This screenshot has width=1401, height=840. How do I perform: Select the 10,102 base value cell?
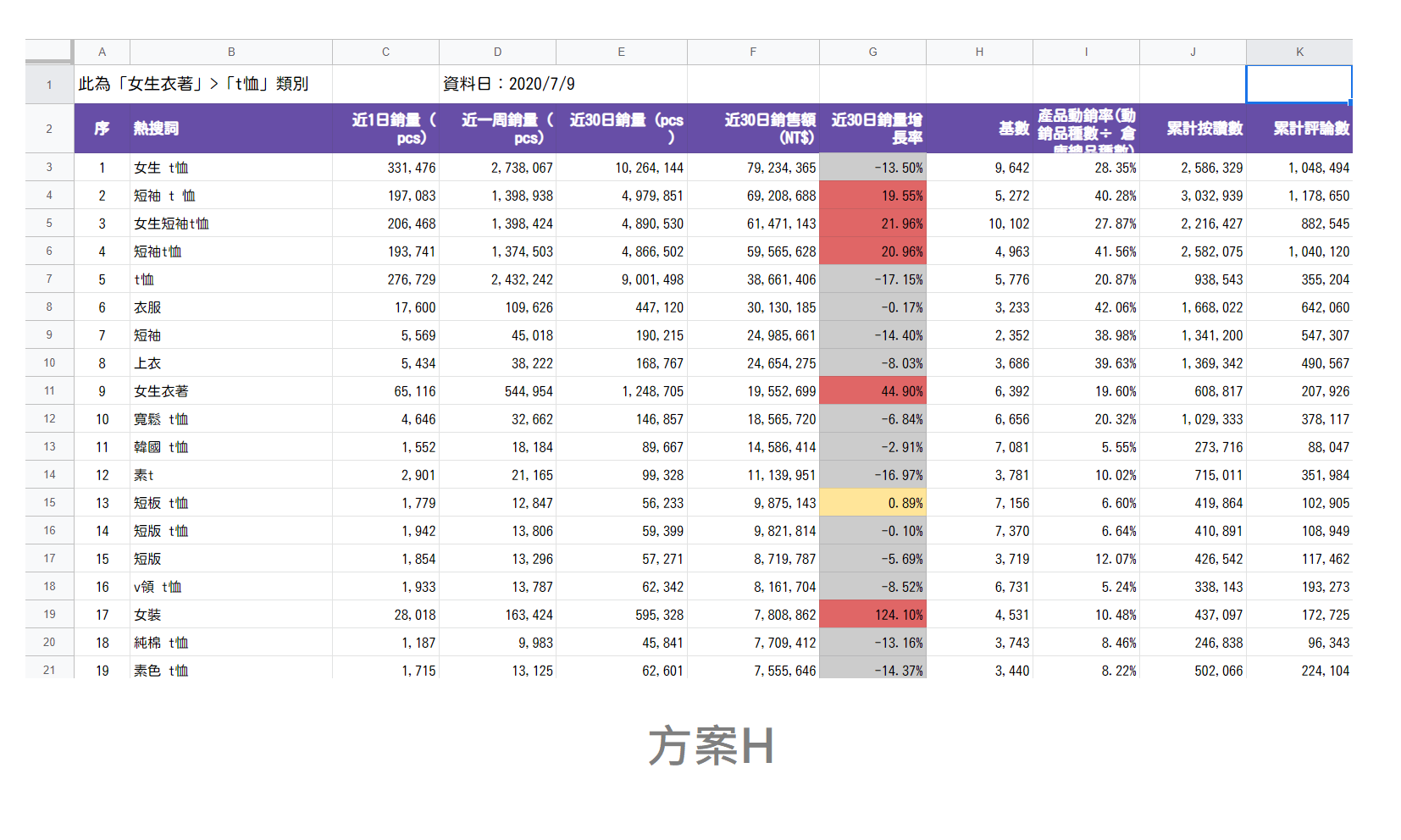[x=979, y=224]
